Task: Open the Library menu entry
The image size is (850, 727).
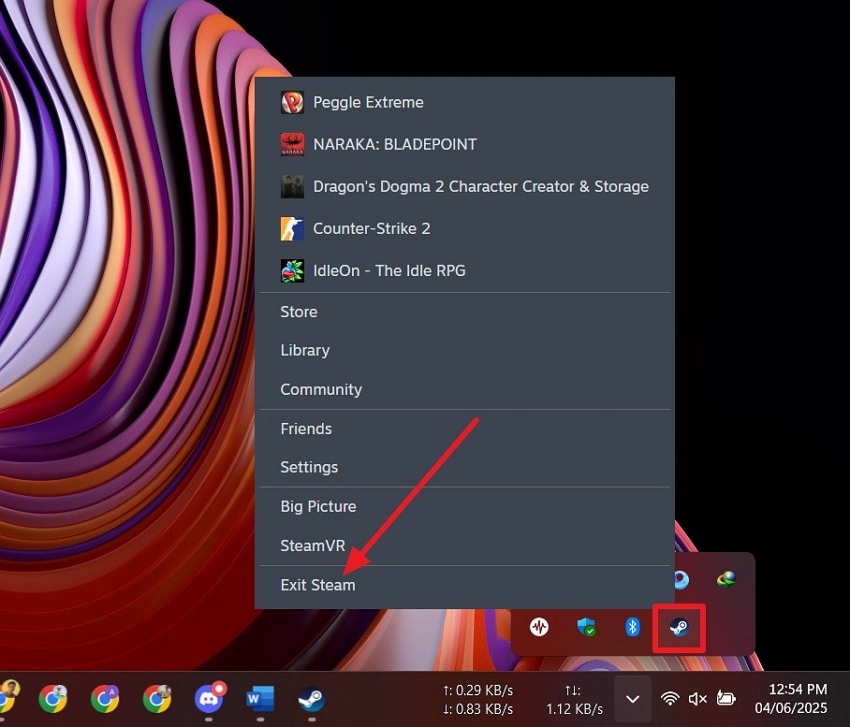Action: coord(465,350)
